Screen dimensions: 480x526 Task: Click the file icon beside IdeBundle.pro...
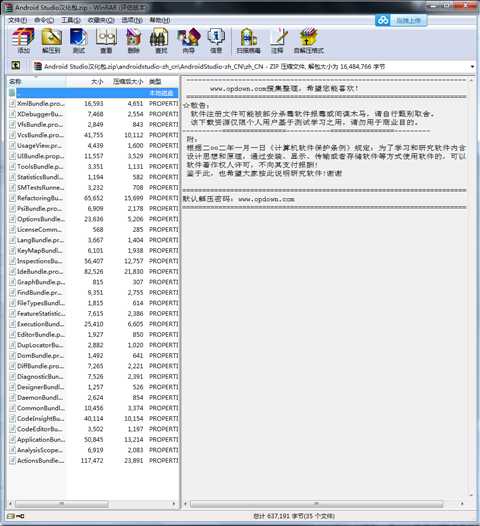click(x=12, y=271)
